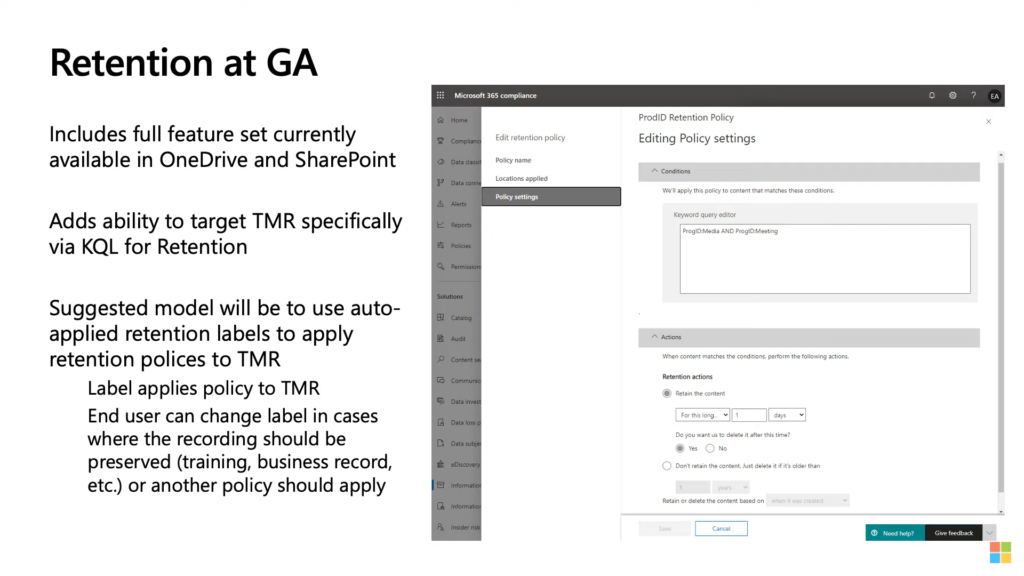The image size is (1024, 576).
Task: Open the Permissions key icon
Action: coord(441,266)
